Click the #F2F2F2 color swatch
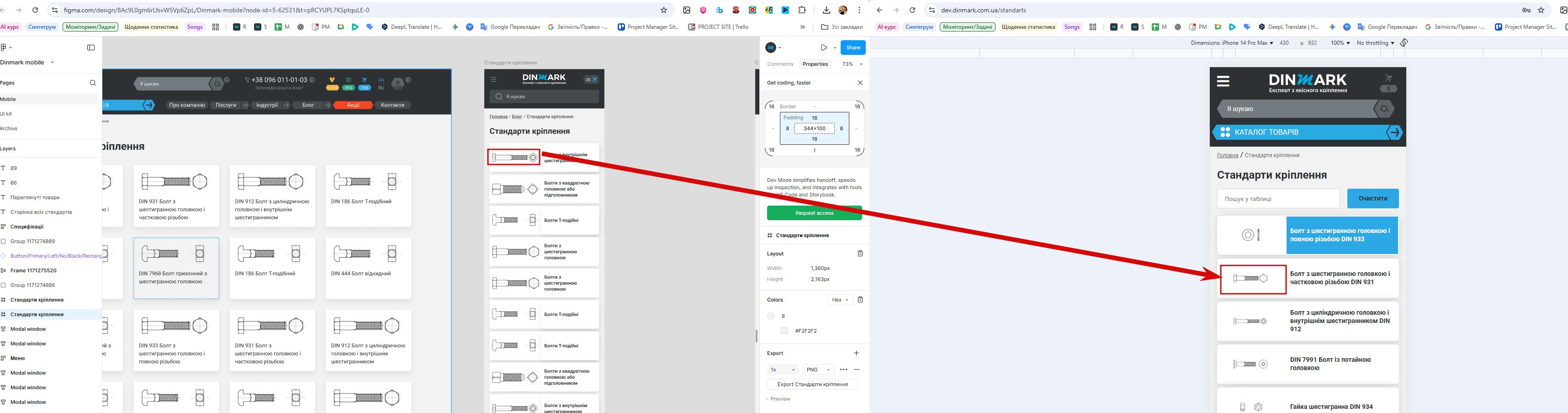 click(x=784, y=331)
